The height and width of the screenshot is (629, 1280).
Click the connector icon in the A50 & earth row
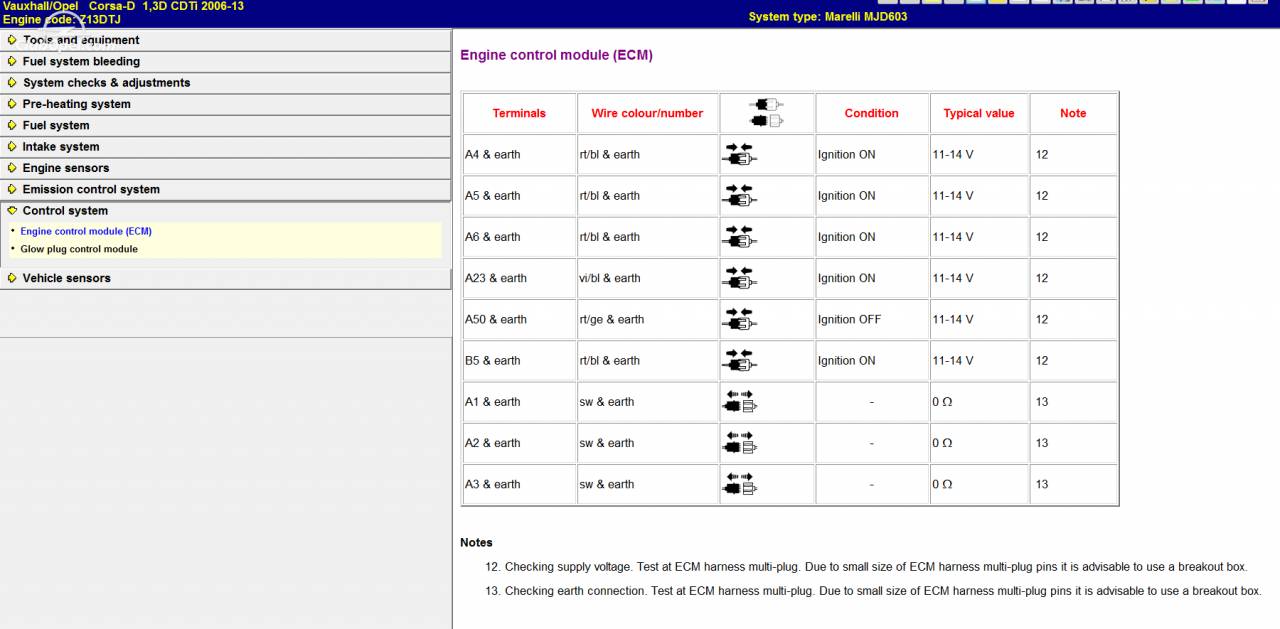739,319
